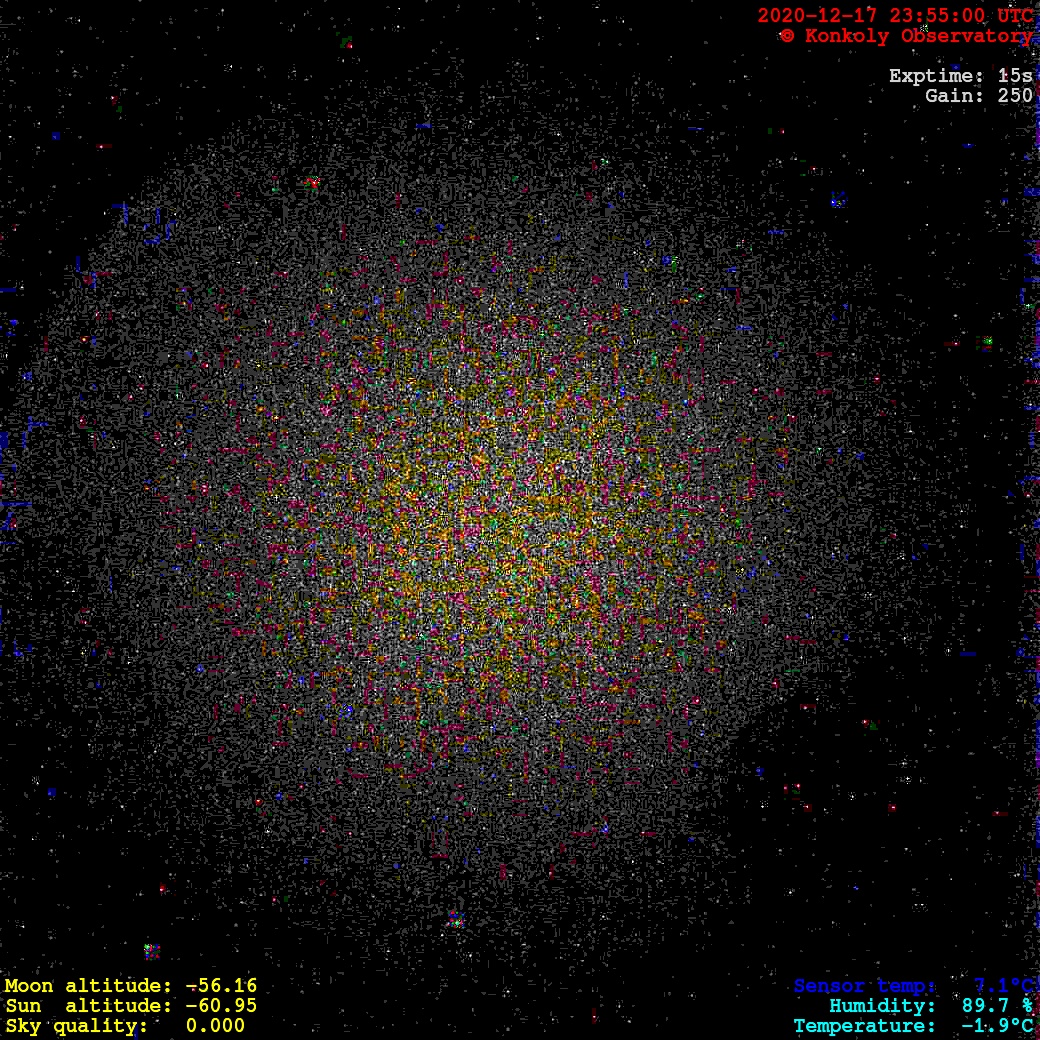Click the 15s exposure time value
Screen dimensions: 1040x1040
coord(1015,76)
